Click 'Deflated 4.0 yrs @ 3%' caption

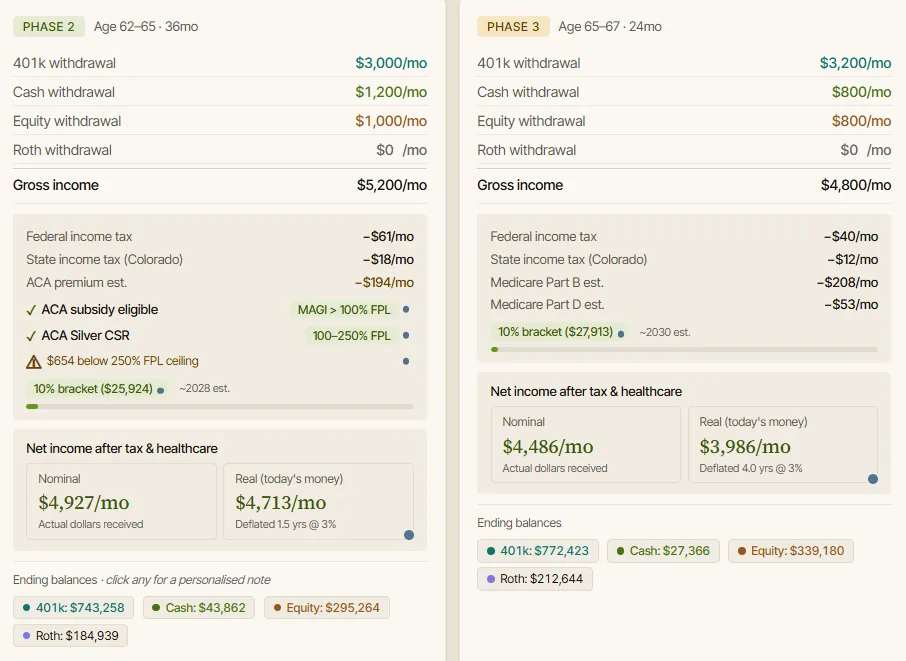tap(751, 468)
